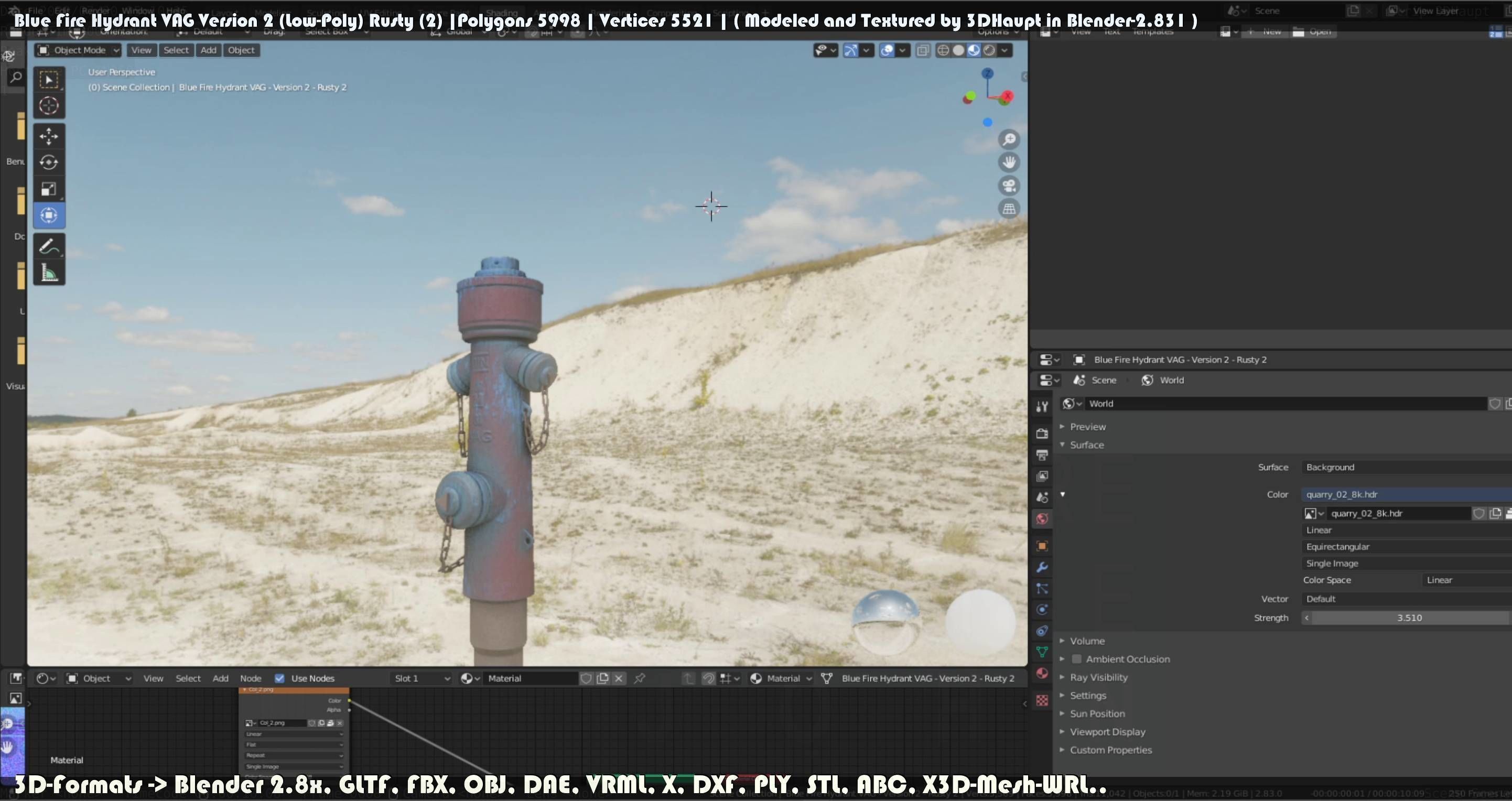Click the viewport zoom magnifier icon

(1009, 139)
